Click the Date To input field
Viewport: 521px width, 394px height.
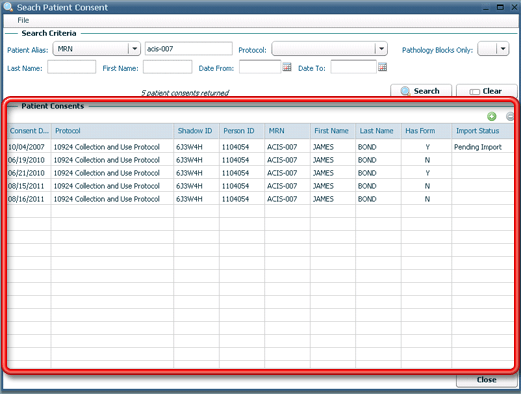[x=354, y=67]
